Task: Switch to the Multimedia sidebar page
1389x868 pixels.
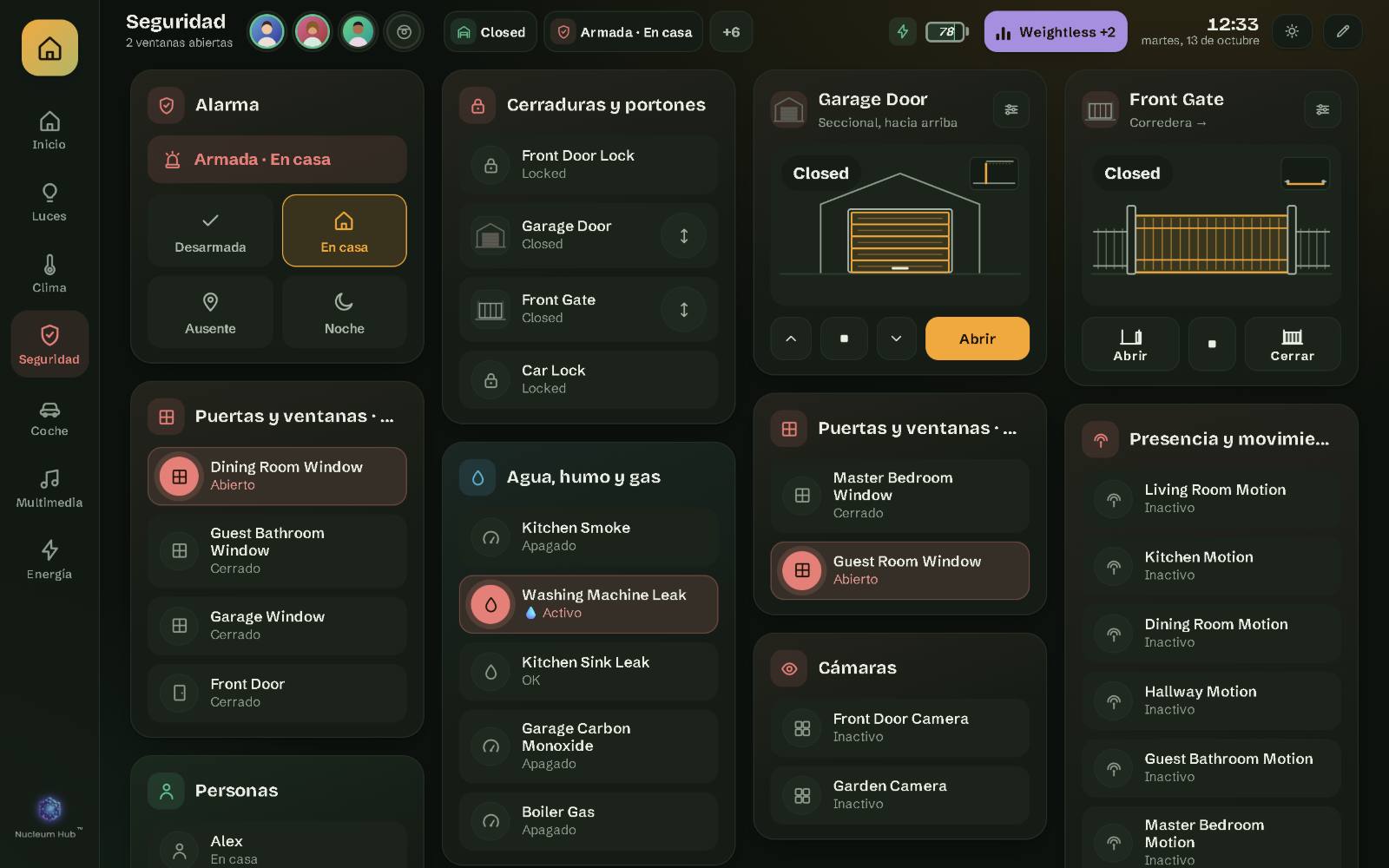Action: point(49,489)
